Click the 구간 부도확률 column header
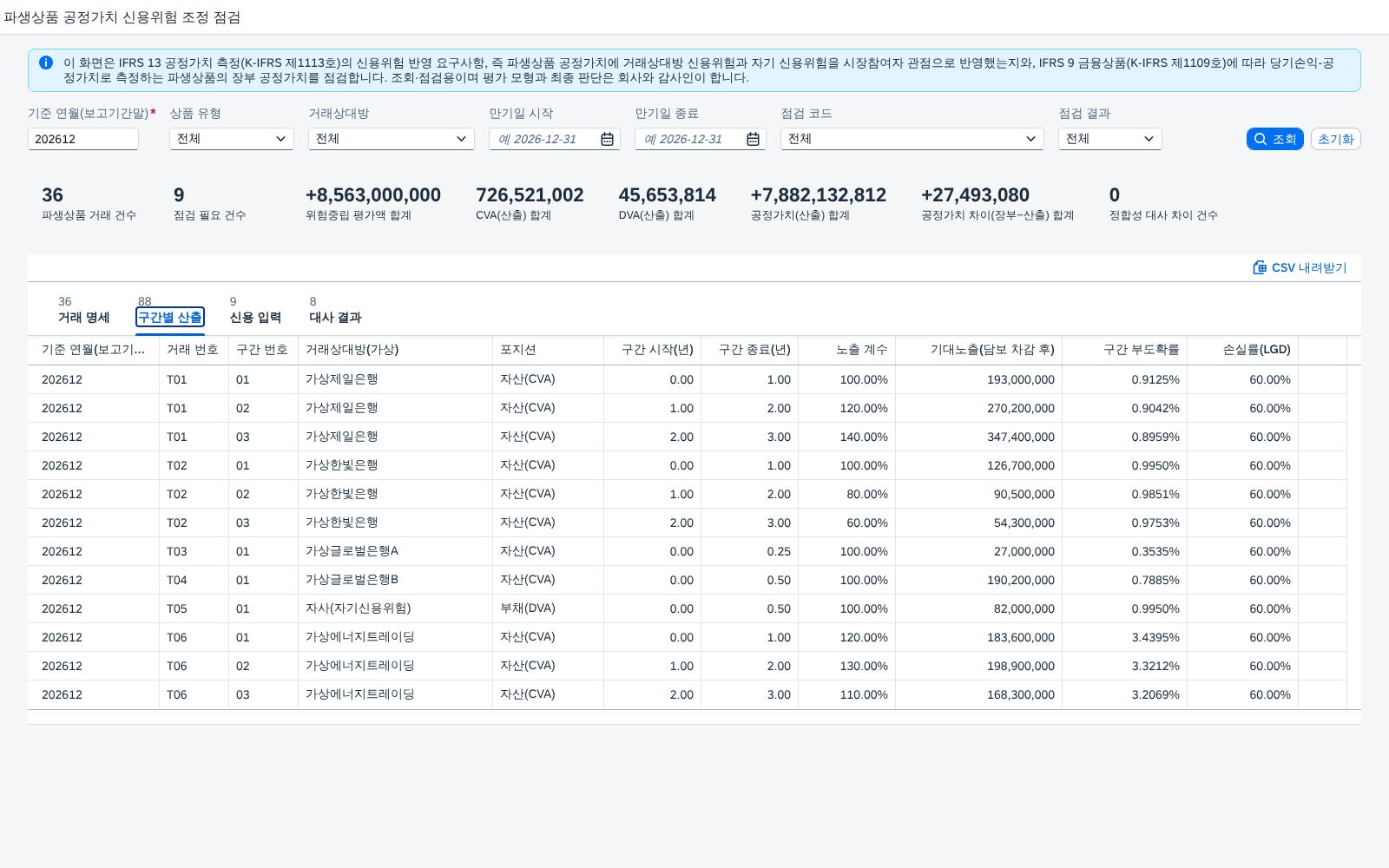 pos(1124,350)
